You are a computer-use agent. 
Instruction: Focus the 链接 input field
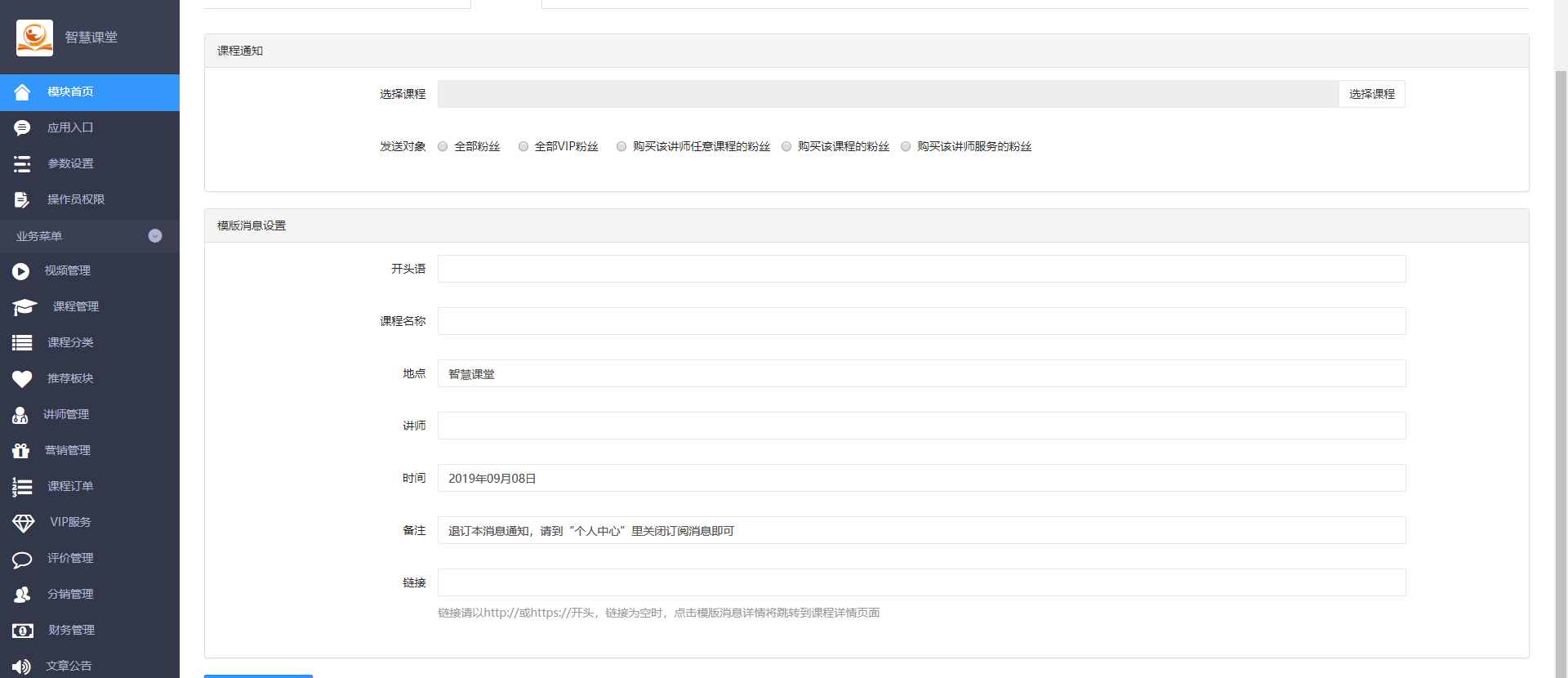coord(921,582)
